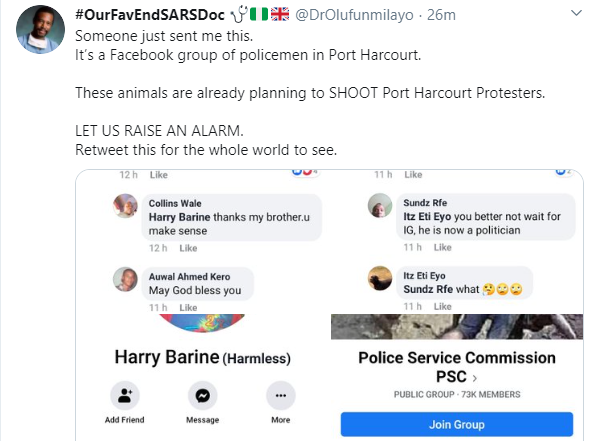Click the Messenger Message icon
Screen dimensions: 594x441
[203, 396]
